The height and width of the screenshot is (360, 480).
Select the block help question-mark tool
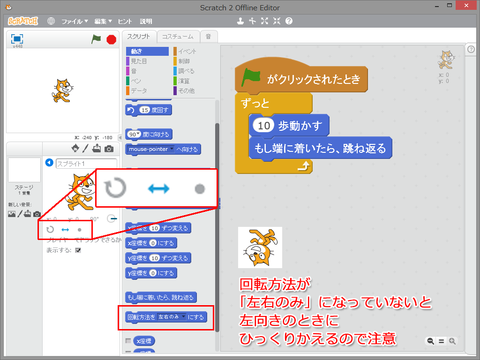coord(289,21)
